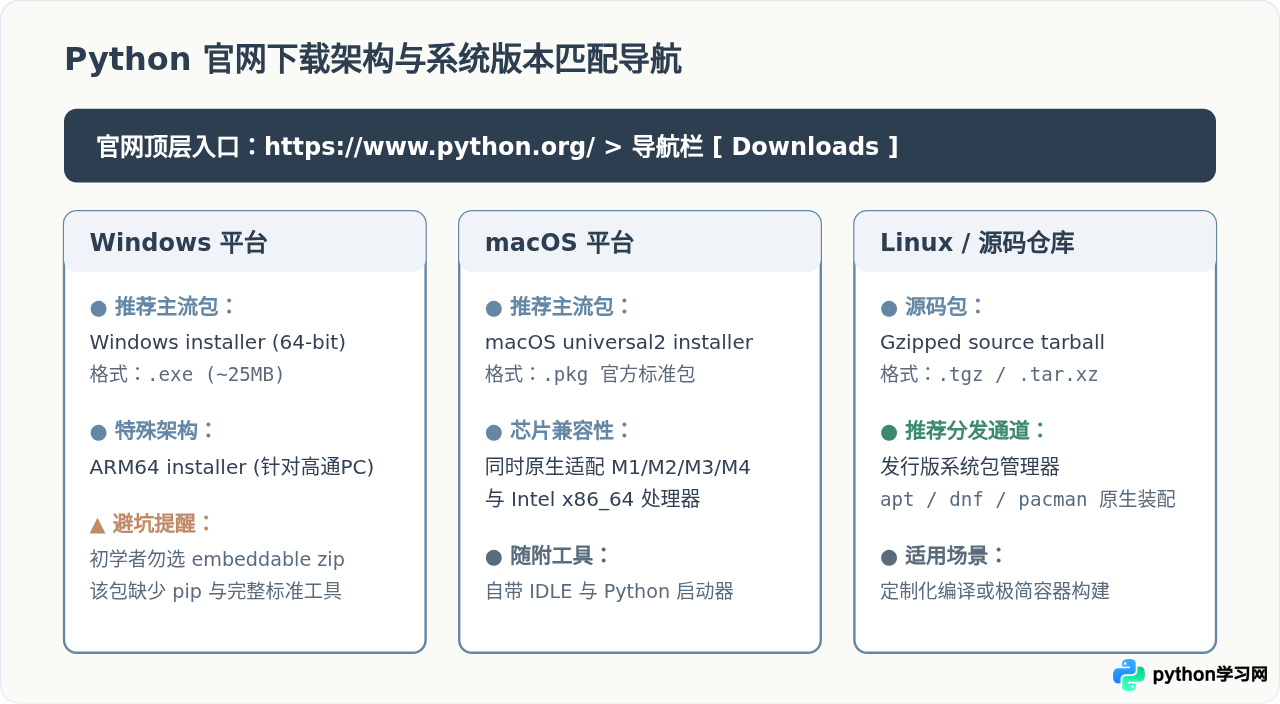Click 格式：.exe (~25MB) line
Screen dimensions: 1280x704
click(187, 374)
